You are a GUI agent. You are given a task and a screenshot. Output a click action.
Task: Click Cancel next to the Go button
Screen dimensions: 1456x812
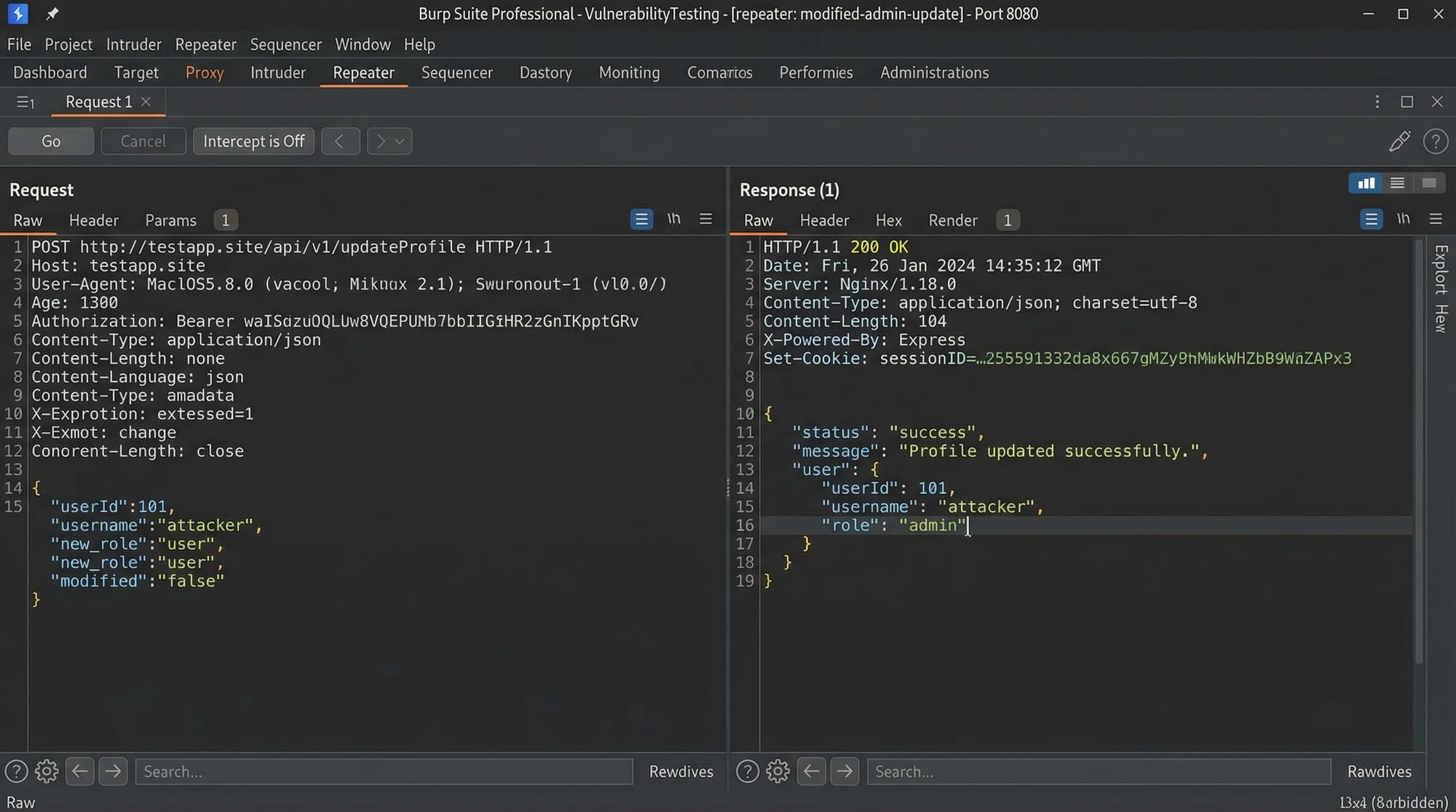(x=143, y=140)
